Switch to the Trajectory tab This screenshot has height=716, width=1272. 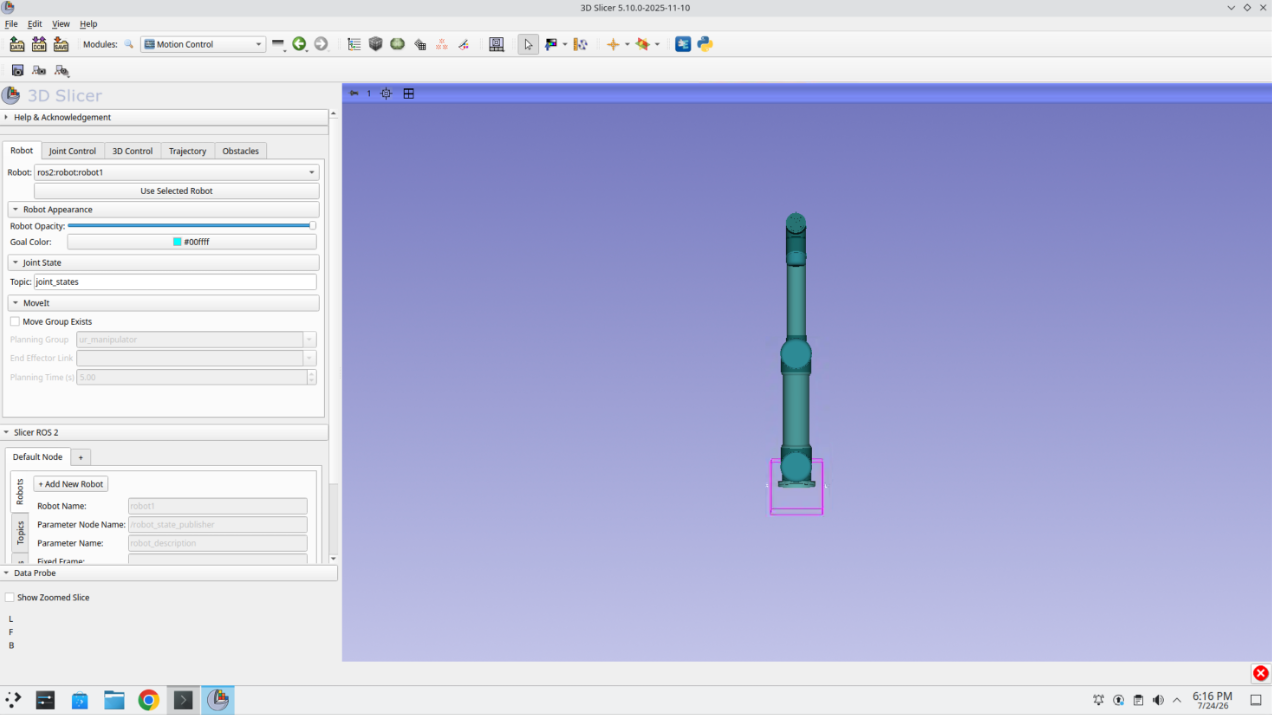(x=187, y=151)
